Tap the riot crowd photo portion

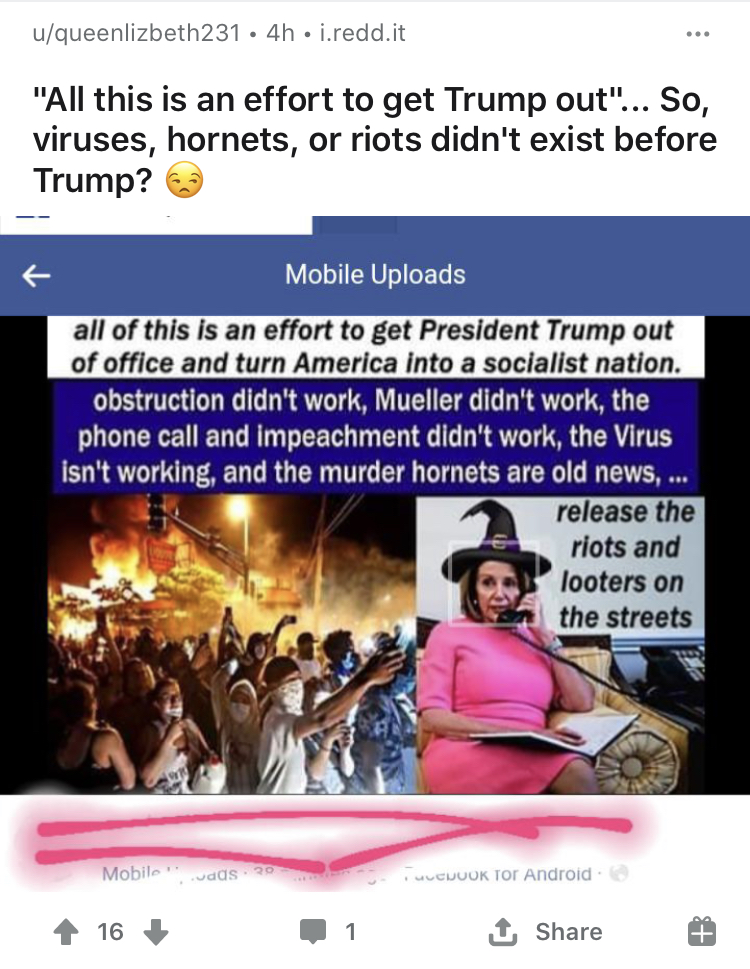232,644
